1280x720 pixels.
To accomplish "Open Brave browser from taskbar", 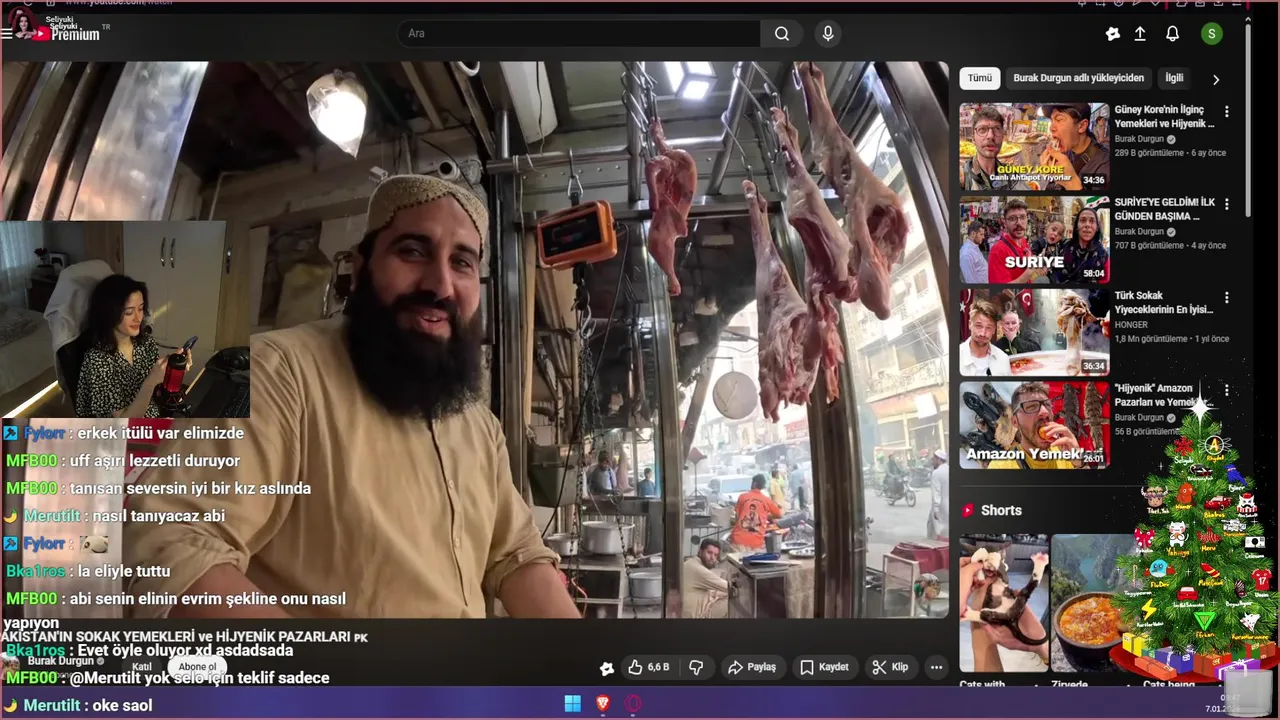I will (603, 704).
